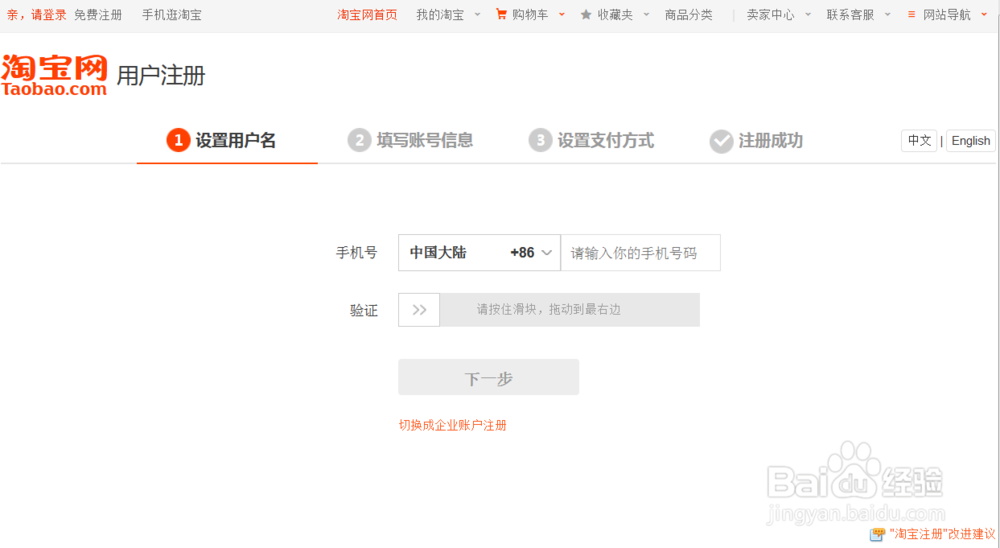
Task: Focus the phone number input field
Action: [640, 253]
